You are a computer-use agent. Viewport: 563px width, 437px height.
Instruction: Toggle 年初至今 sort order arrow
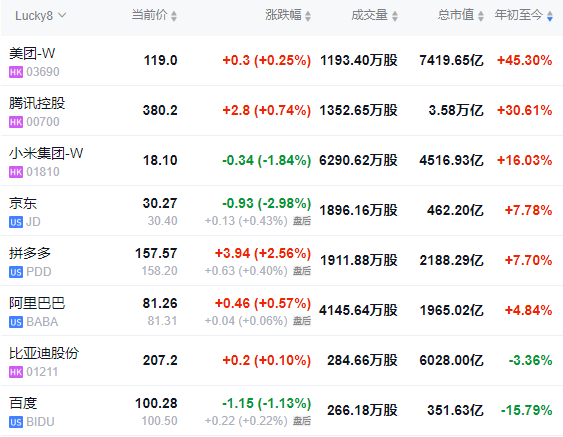[x=550, y=16]
